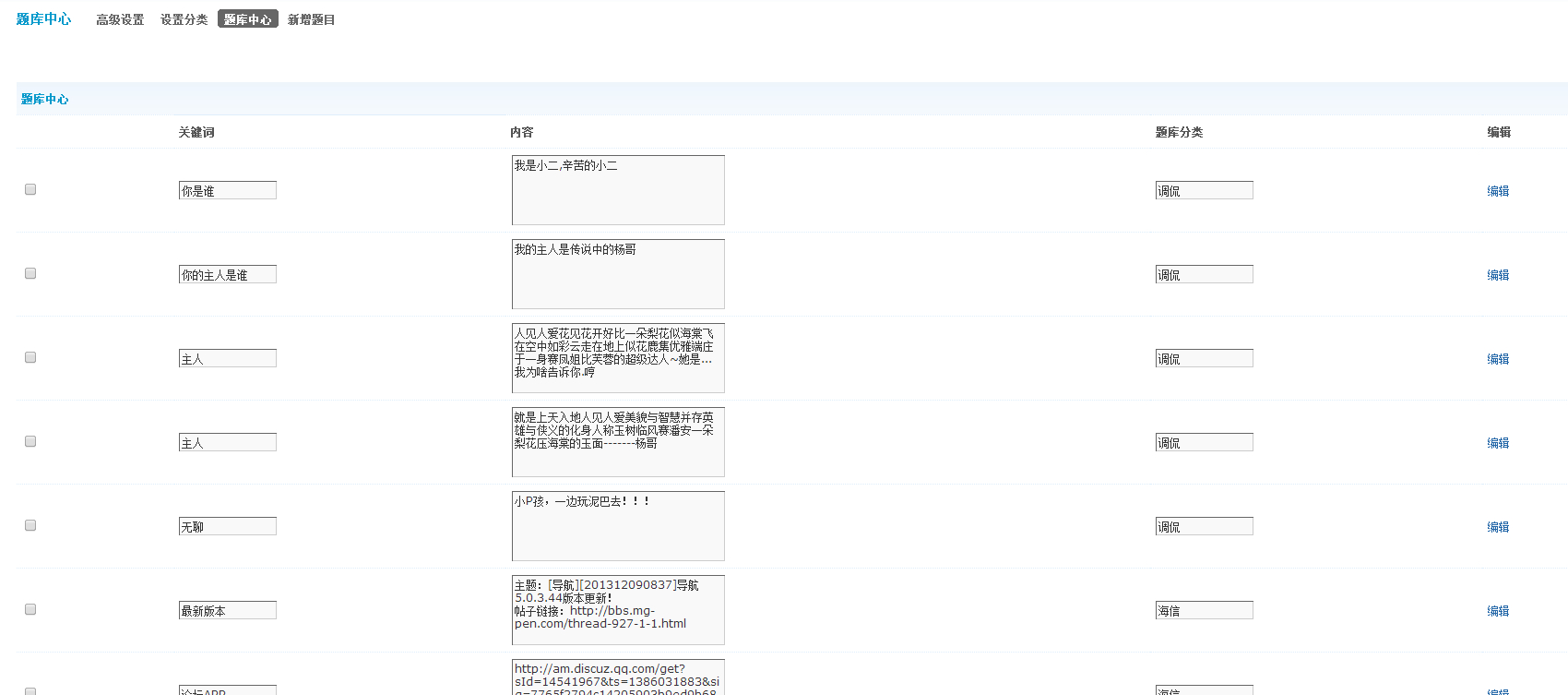Select the checkbox for the 最新版本 row
Screen dimensions: 1568x695
click(x=30, y=609)
